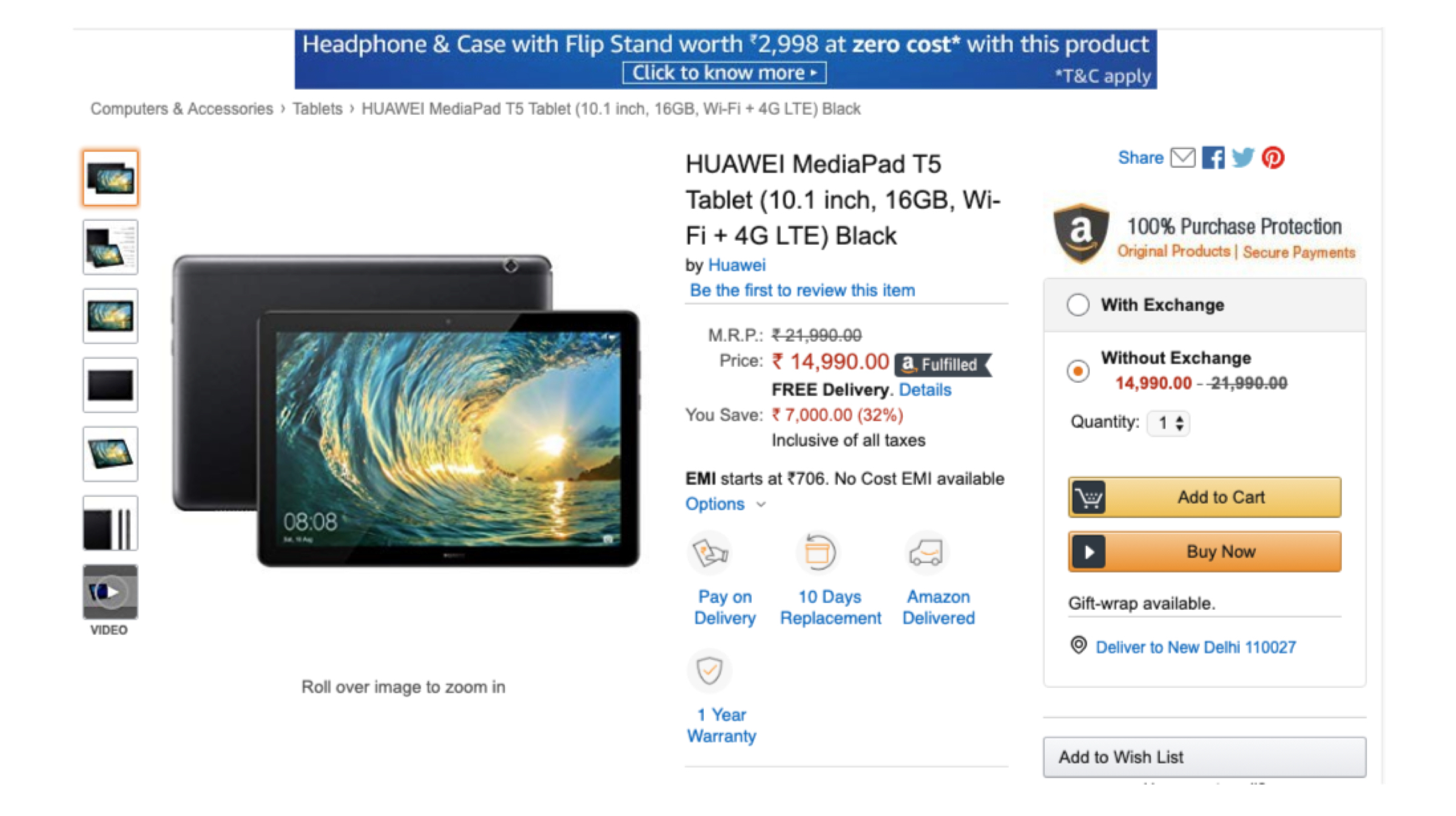Click the 1 Year Warranty shield icon
Viewport: 1456px width, 816px height.
[x=709, y=670]
